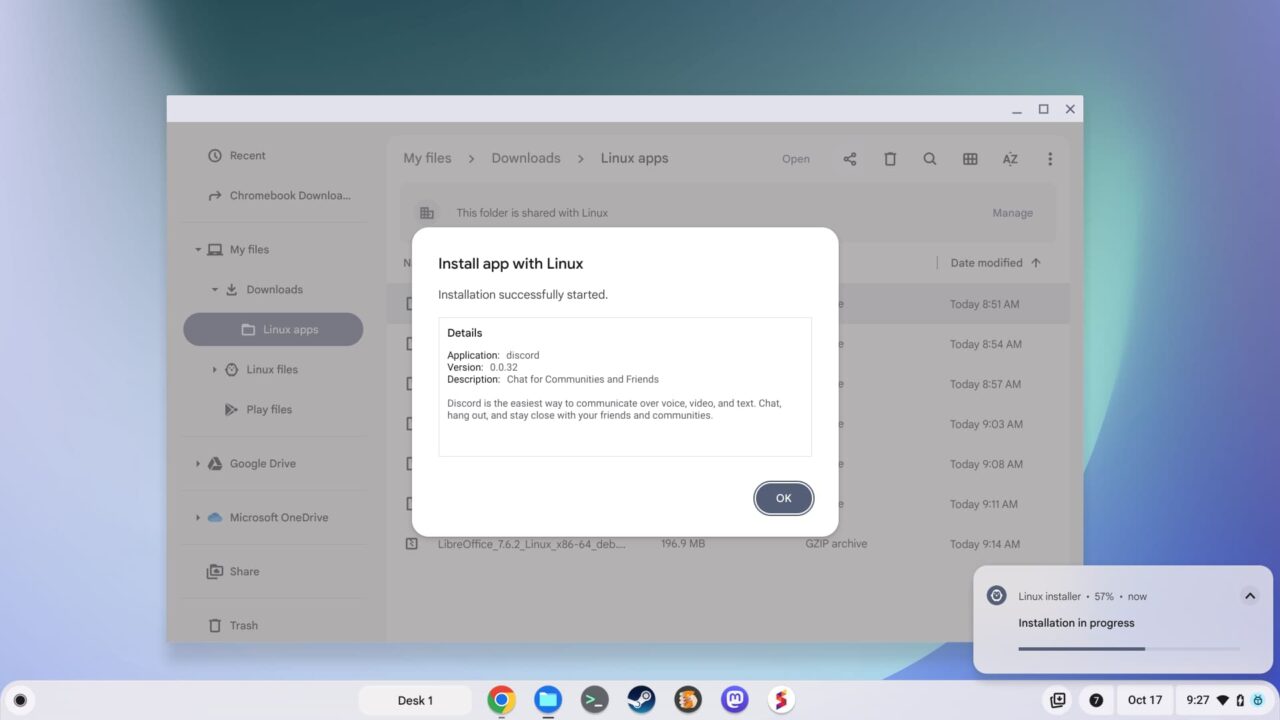Open the launcher circle button on shelf
Screen dimensions: 1280x720
coord(19,700)
